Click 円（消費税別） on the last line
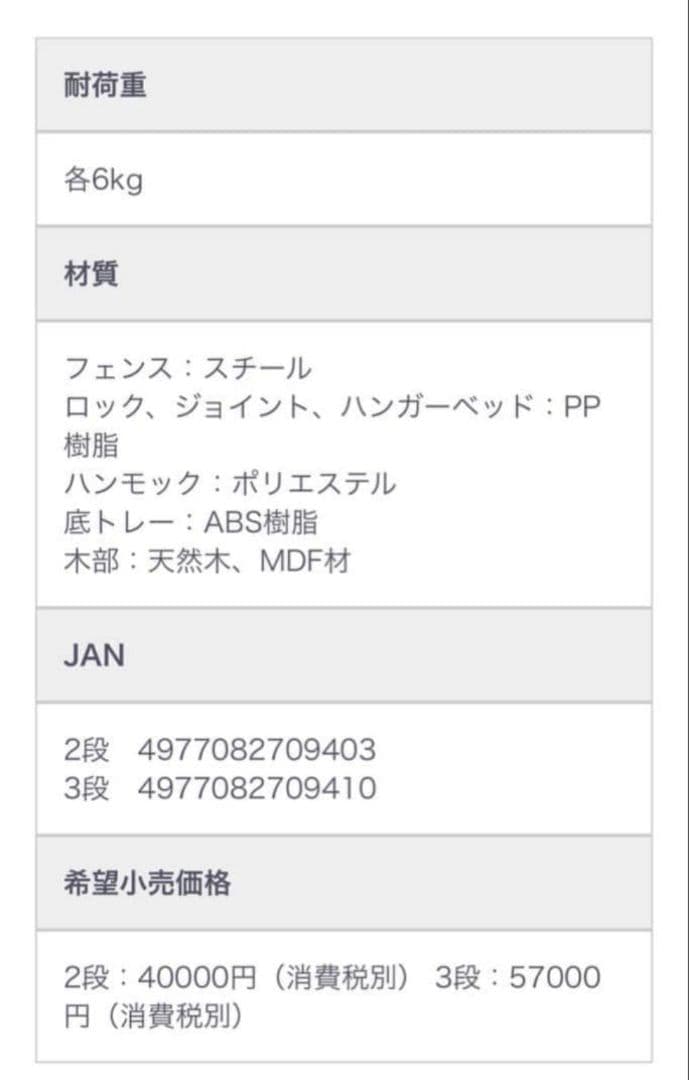Viewport: 689px width, 1080px height. (154, 1017)
